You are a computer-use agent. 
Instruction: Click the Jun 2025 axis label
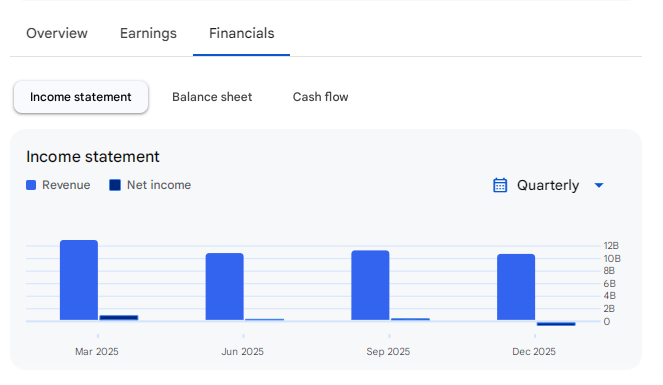point(242,352)
